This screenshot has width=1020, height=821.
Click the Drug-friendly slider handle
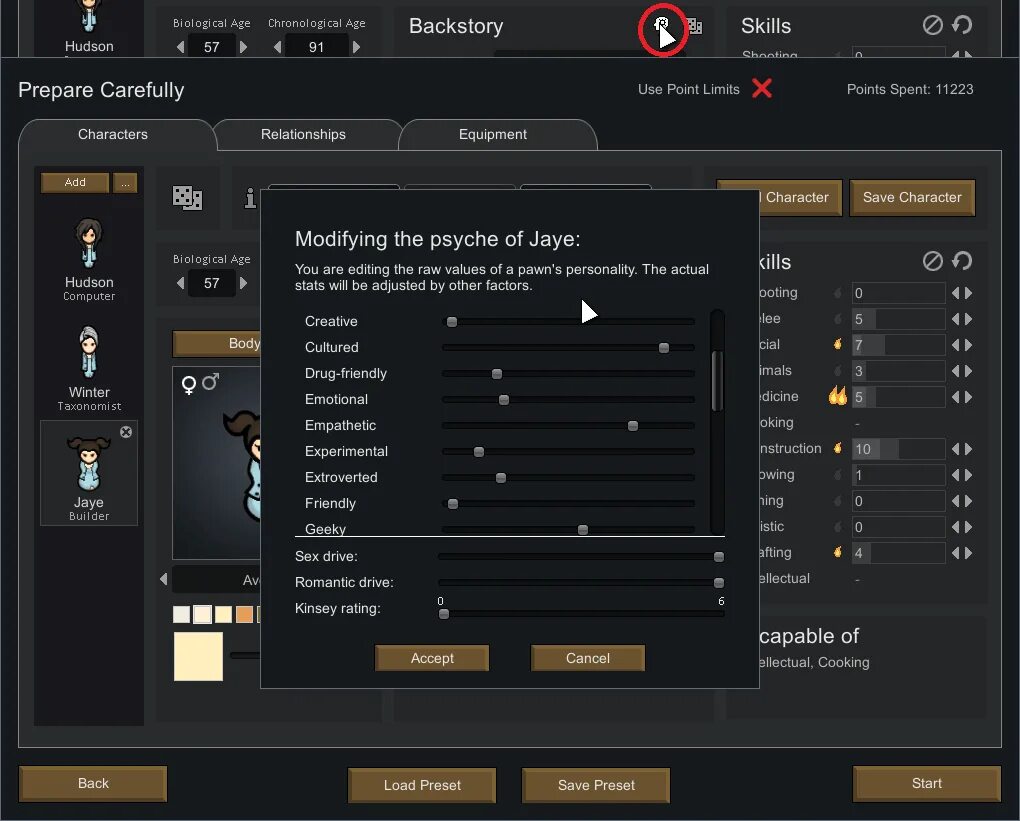click(x=497, y=373)
